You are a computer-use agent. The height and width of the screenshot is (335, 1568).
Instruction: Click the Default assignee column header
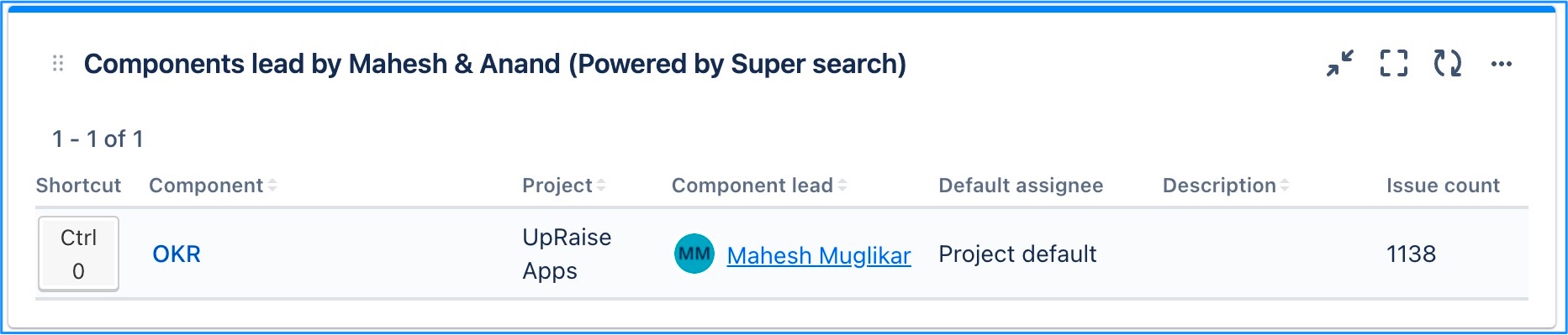tap(1021, 186)
